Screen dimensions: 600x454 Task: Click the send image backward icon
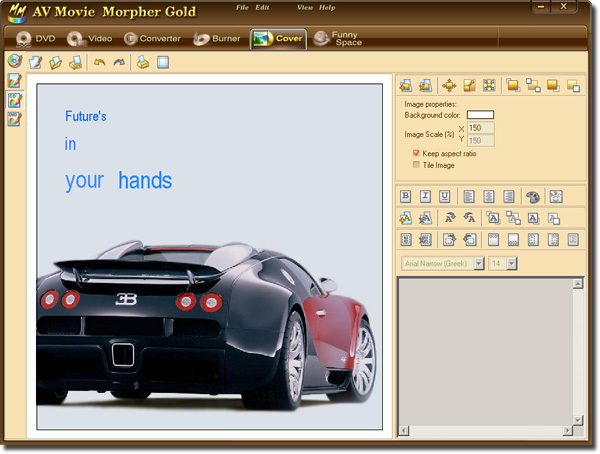[x=573, y=85]
